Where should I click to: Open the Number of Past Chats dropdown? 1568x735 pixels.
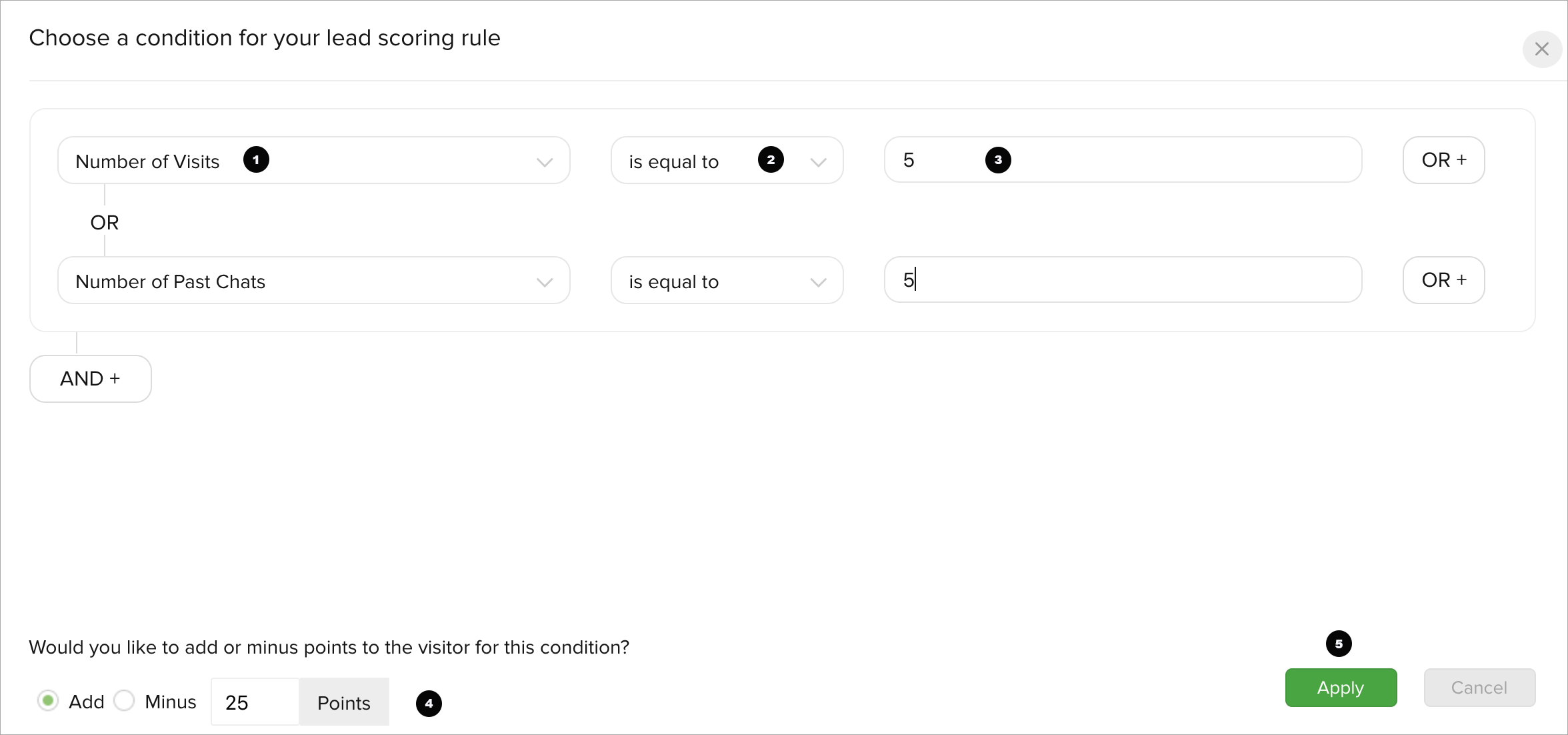point(314,280)
